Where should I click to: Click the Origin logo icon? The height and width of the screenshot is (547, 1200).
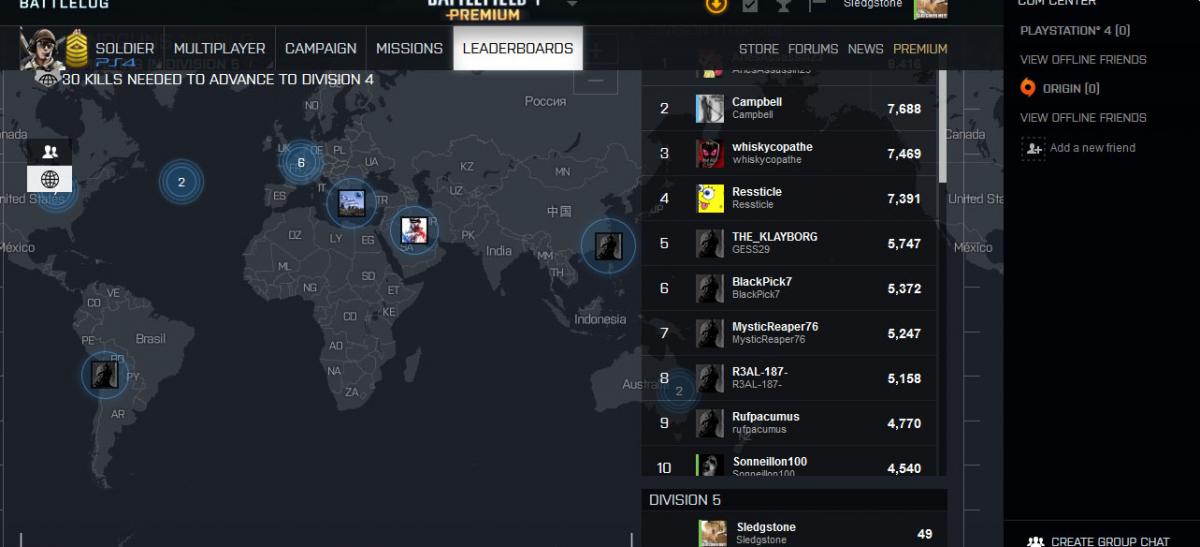point(1028,88)
